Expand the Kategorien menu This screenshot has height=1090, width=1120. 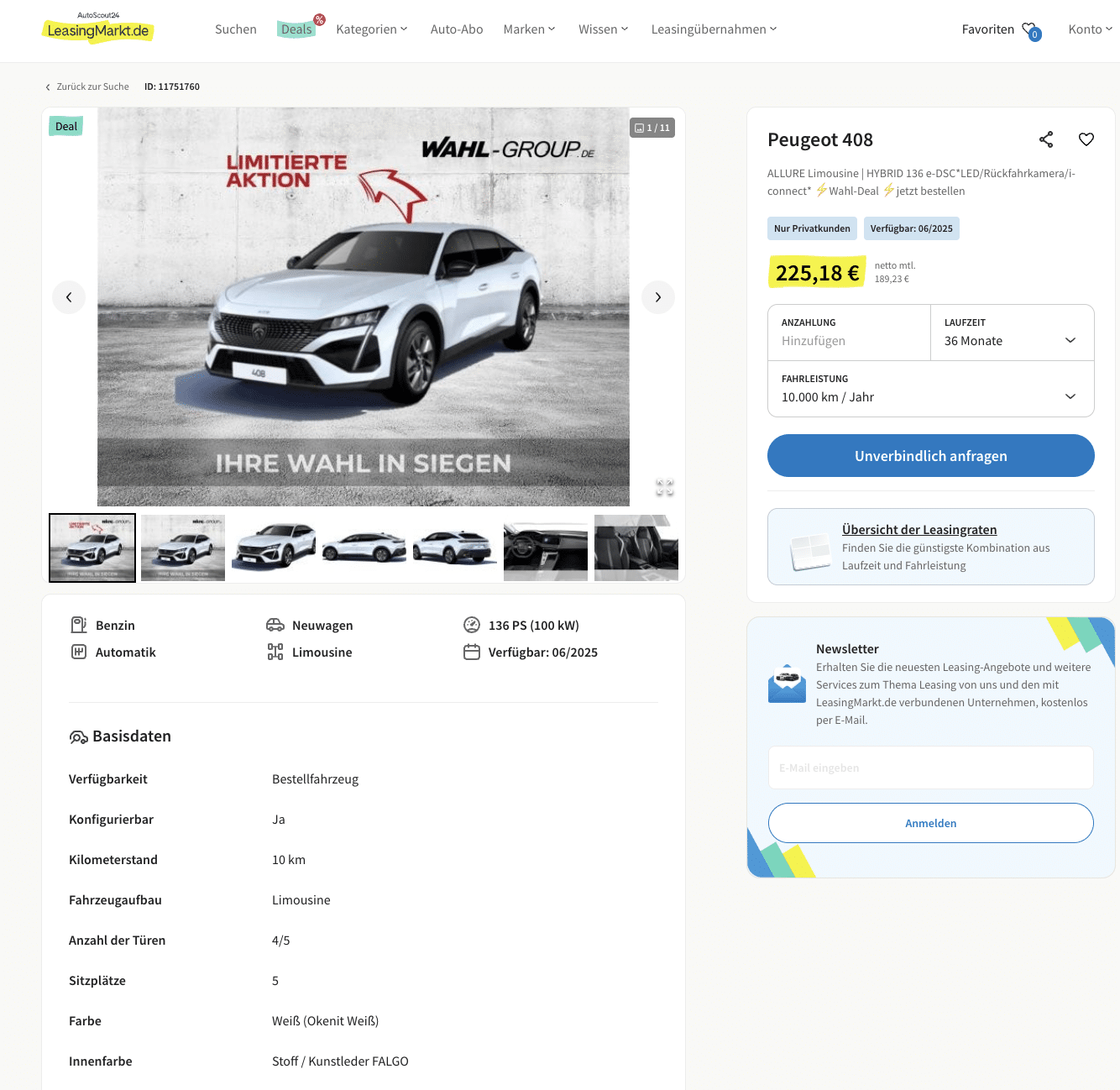pos(372,29)
